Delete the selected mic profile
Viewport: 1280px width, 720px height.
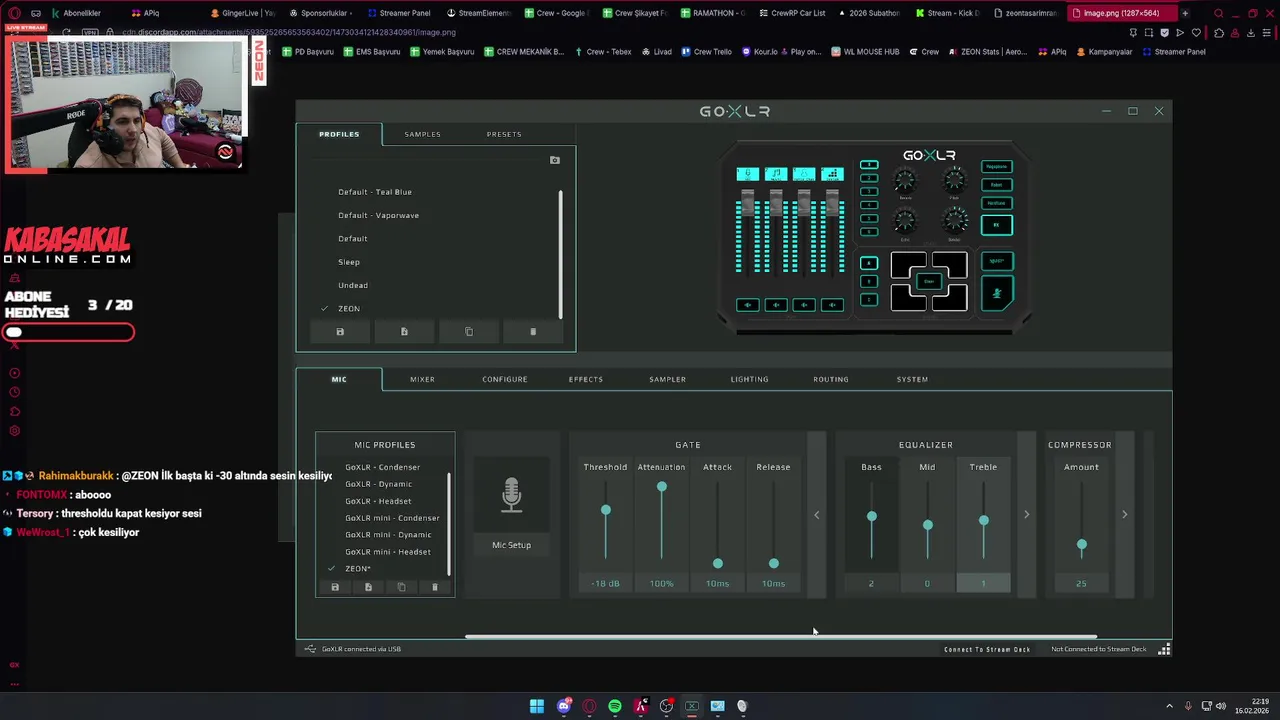coord(434,587)
